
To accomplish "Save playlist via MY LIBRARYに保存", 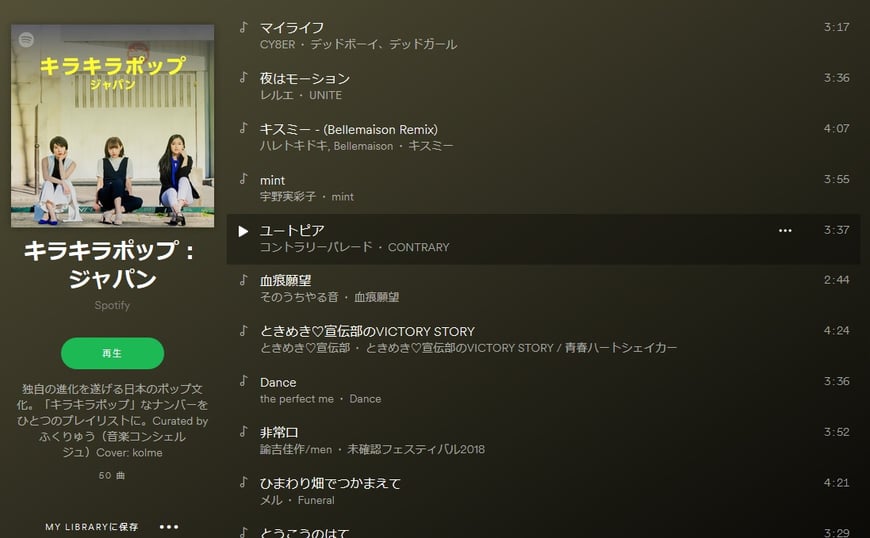I will point(92,526).
